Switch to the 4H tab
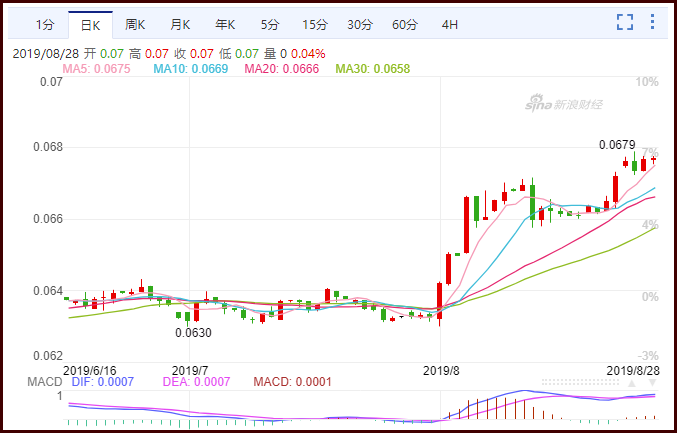Screen dimensions: 677x433 click(x=450, y=25)
